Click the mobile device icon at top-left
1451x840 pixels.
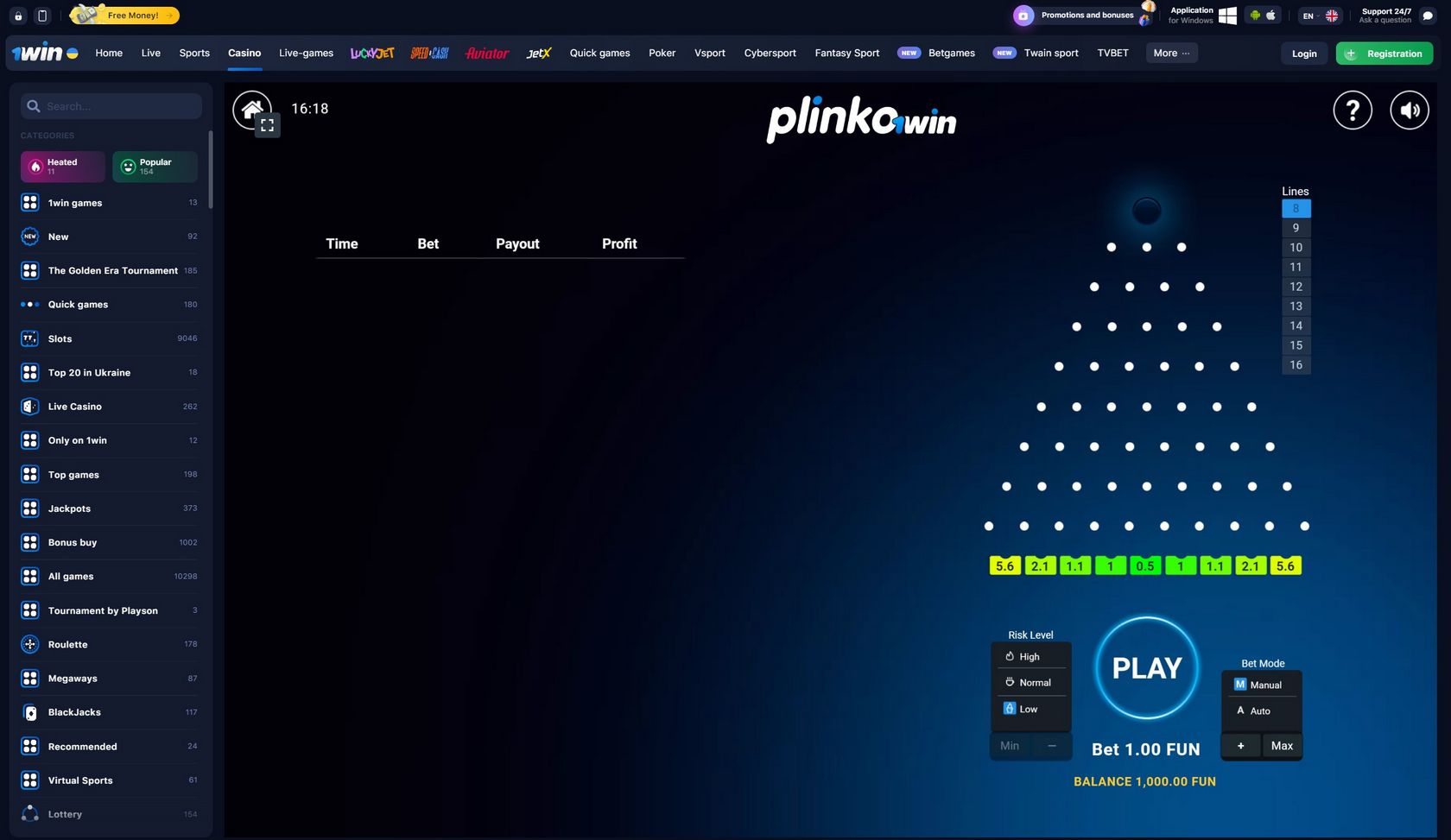click(x=42, y=16)
